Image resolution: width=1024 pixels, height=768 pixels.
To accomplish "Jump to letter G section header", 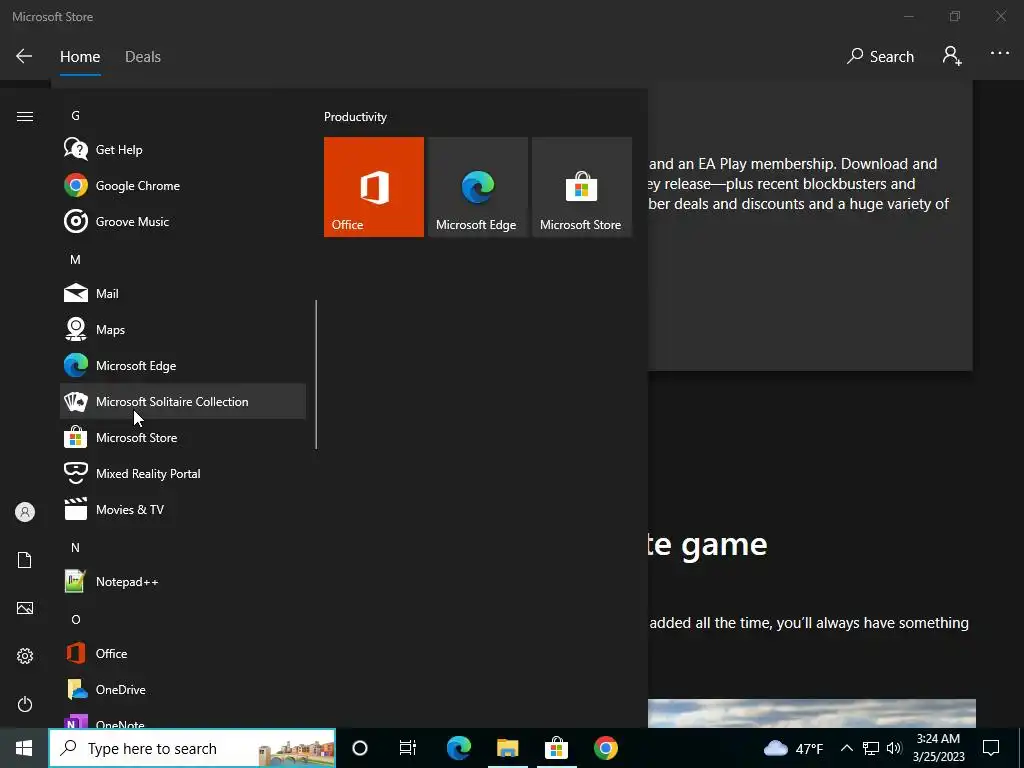I will (x=76, y=116).
